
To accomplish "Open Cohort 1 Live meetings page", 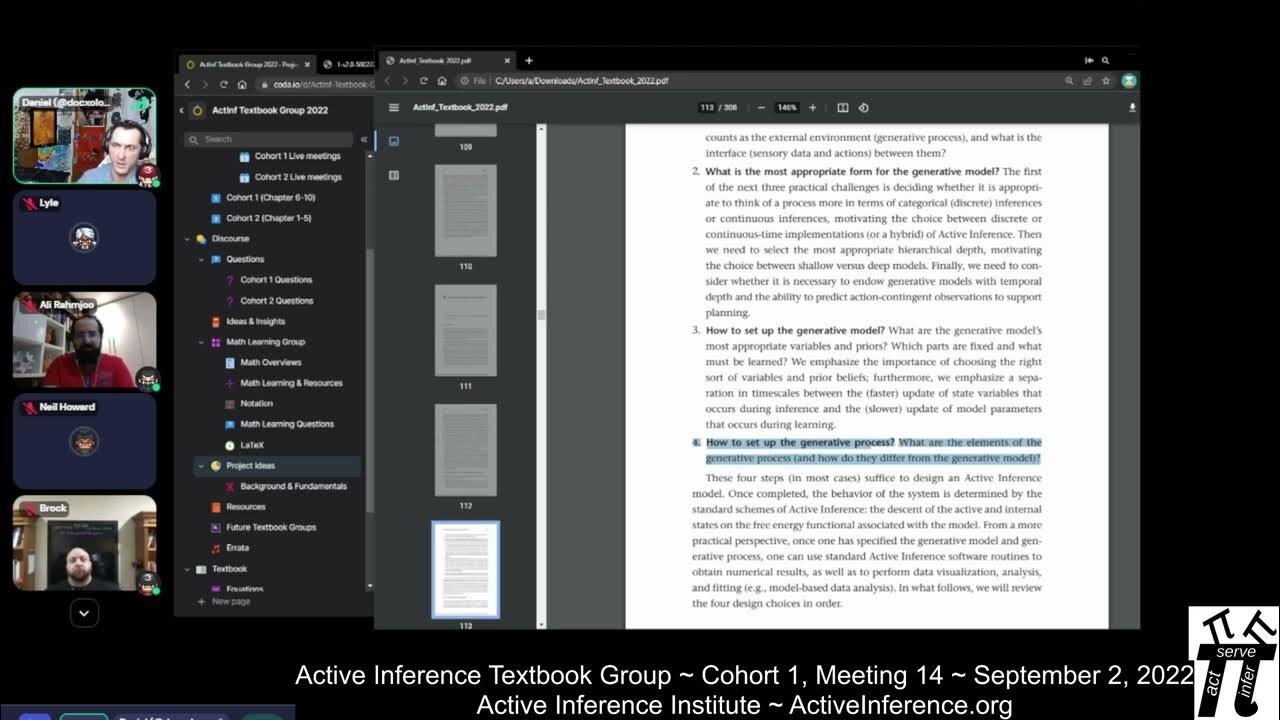I will click(297, 156).
